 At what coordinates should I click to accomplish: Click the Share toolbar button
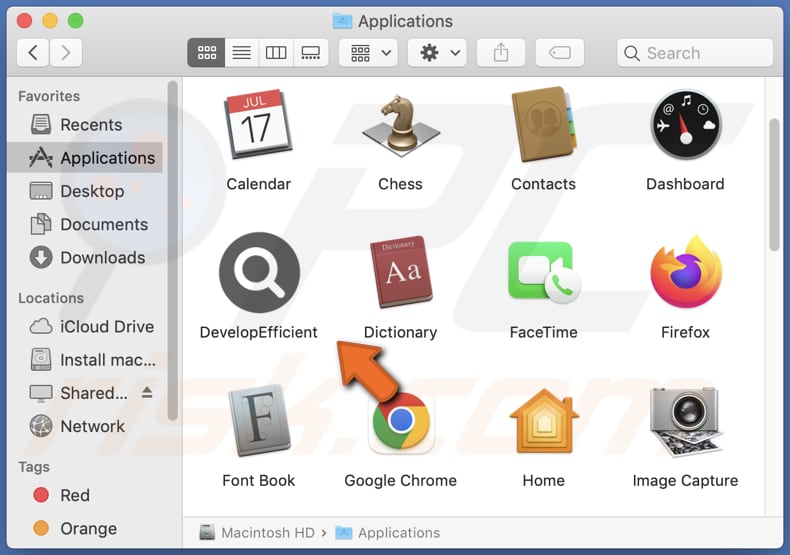(x=501, y=52)
